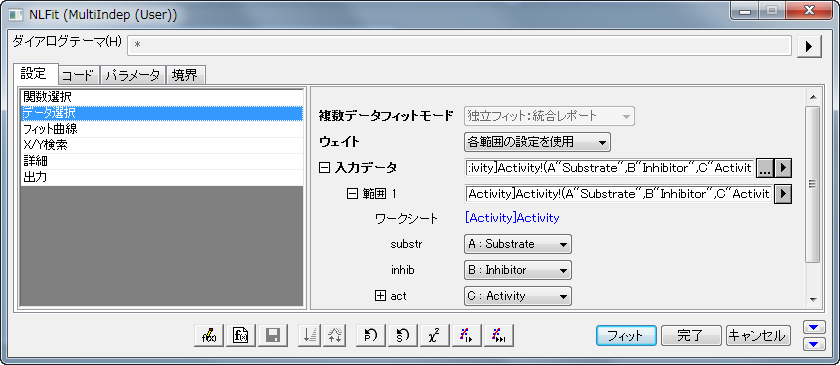Click the 完了 button
The height and width of the screenshot is (365, 840).
[691, 336]
